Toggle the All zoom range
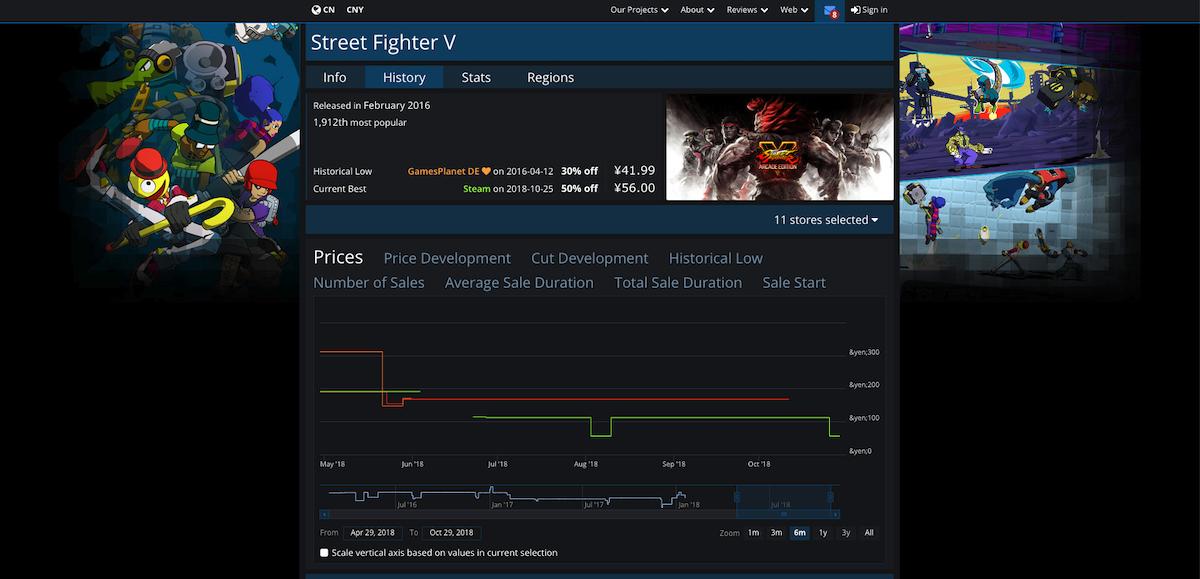The width and height of the screenshot is (1200, 579). point(868,532)
